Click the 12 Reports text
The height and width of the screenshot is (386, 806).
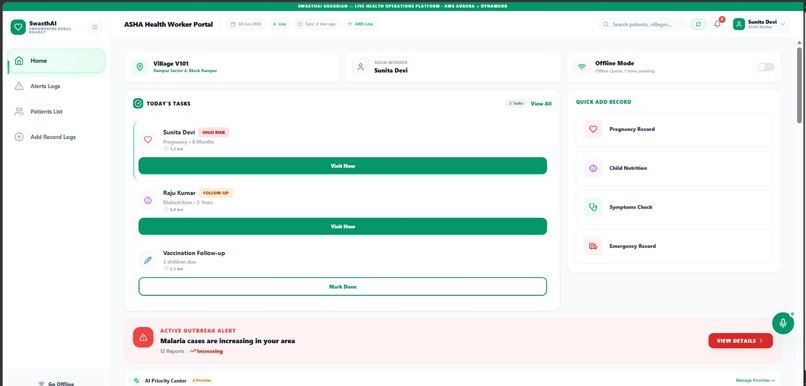coord(172,352)
